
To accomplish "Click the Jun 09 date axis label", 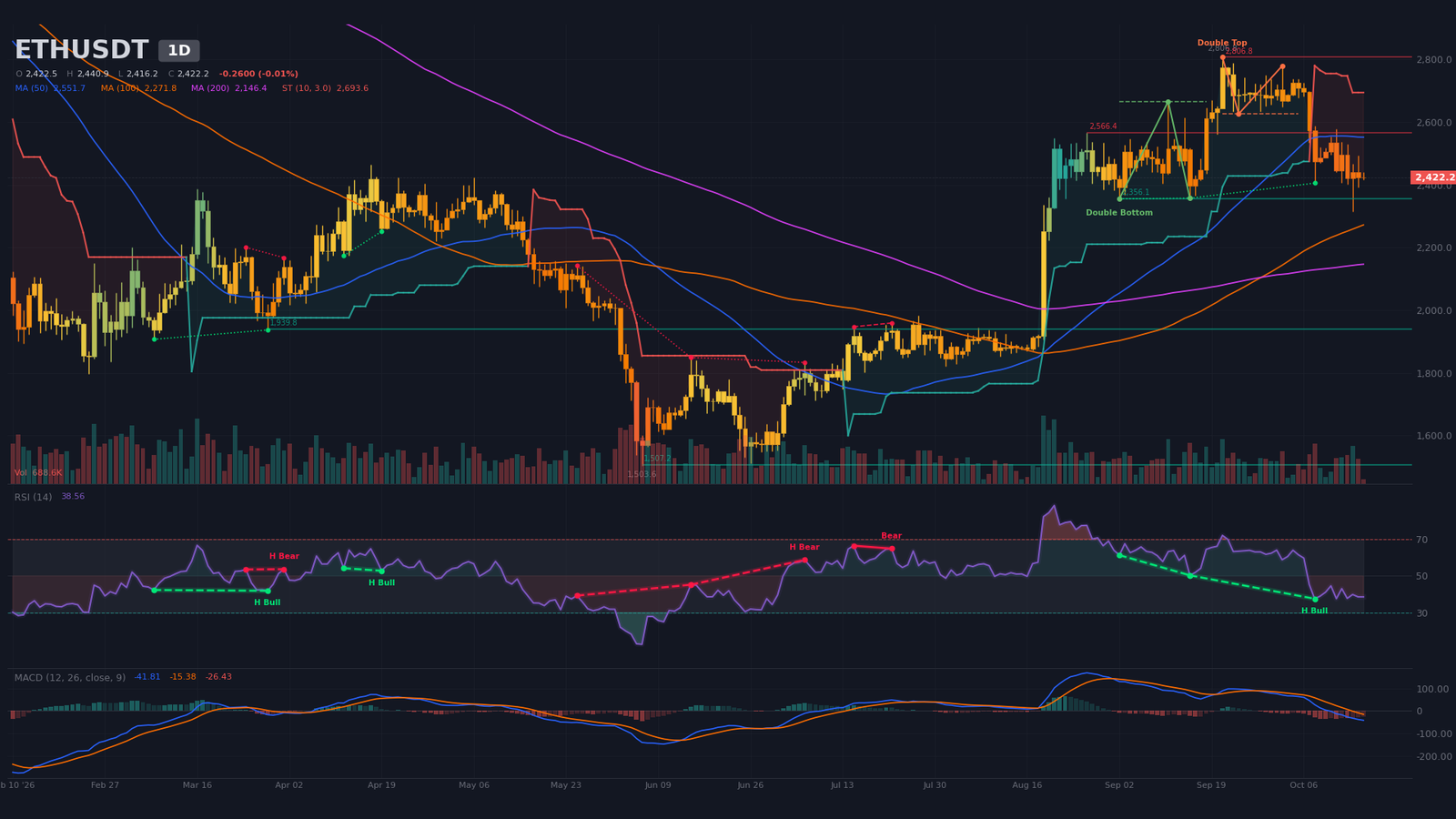I will (658, 785).
